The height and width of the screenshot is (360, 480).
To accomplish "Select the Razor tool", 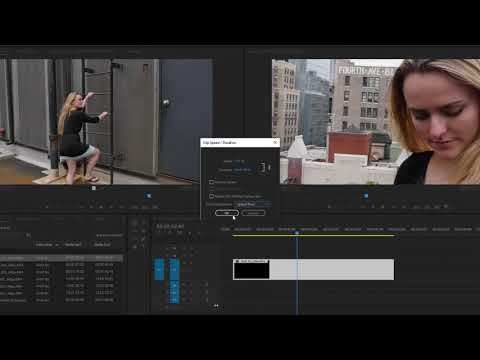I will pyautogui.click(x=144, y=231).
